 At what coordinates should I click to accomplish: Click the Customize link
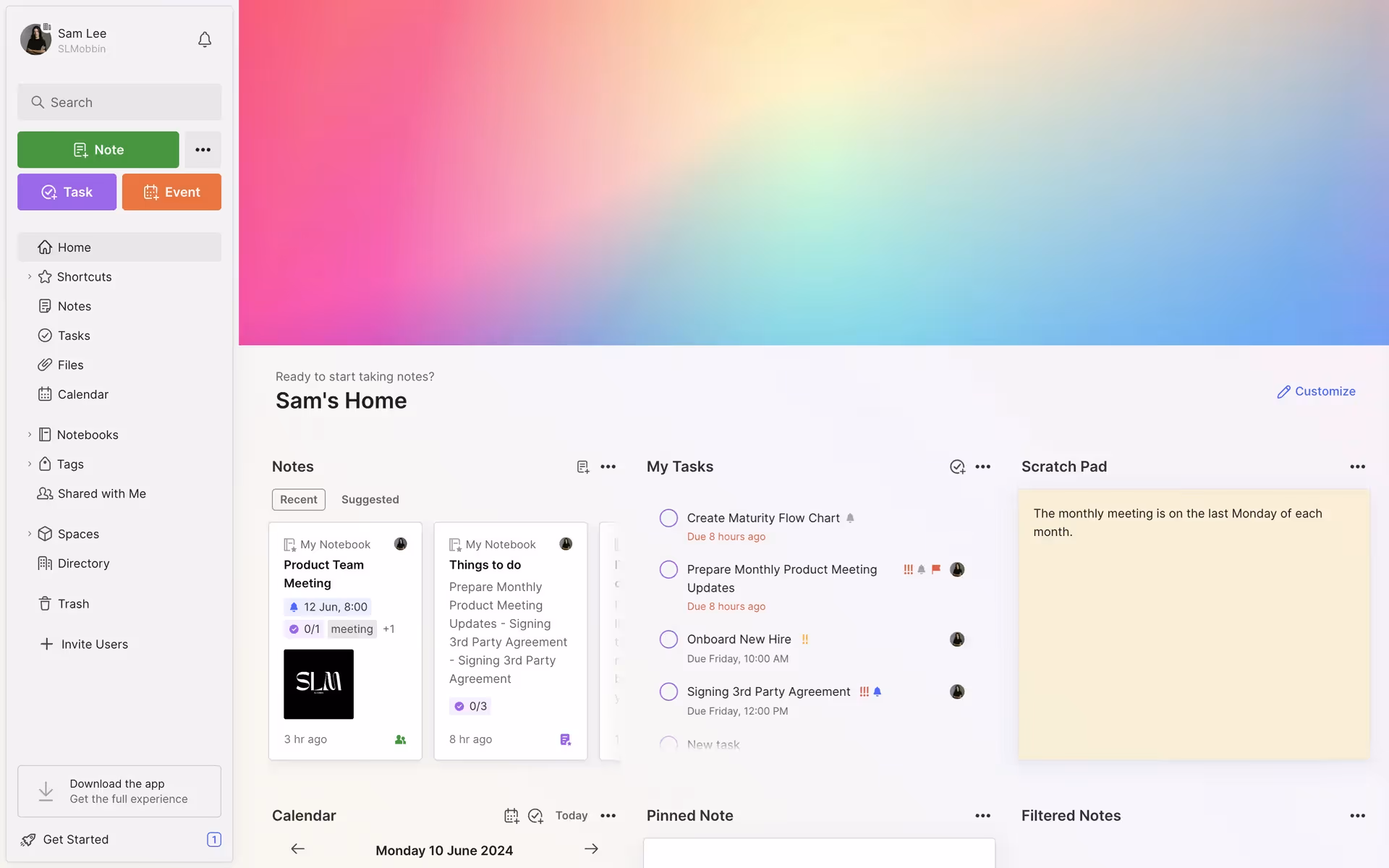[x=1316, y=391]
